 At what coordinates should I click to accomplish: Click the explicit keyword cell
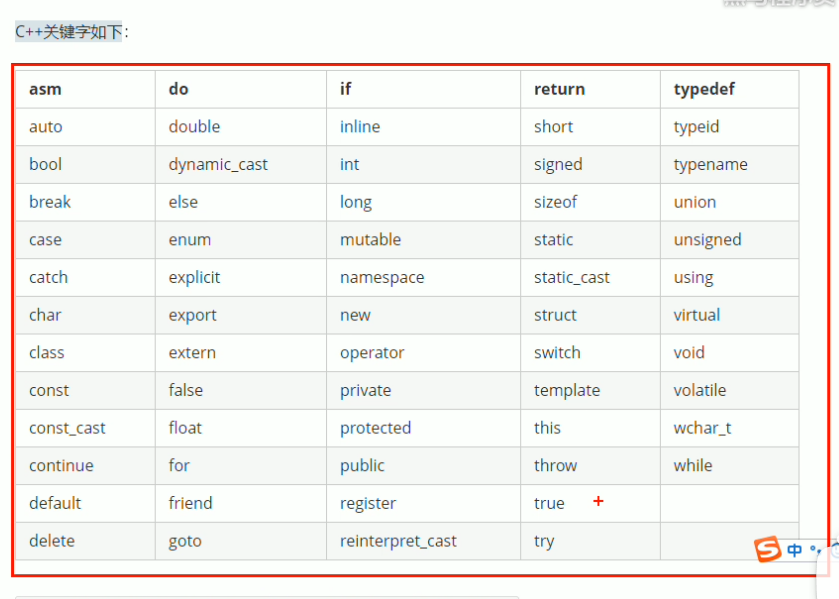241,277
